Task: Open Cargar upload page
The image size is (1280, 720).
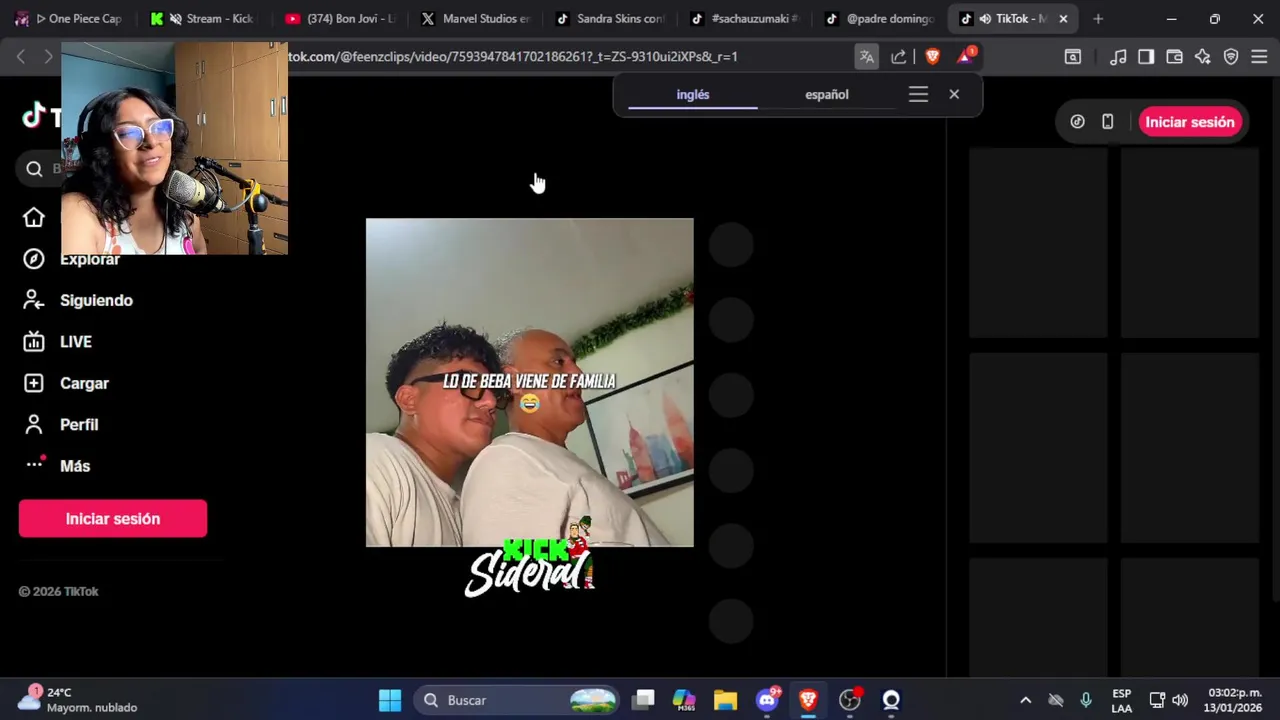Action: tap(66, 383)
